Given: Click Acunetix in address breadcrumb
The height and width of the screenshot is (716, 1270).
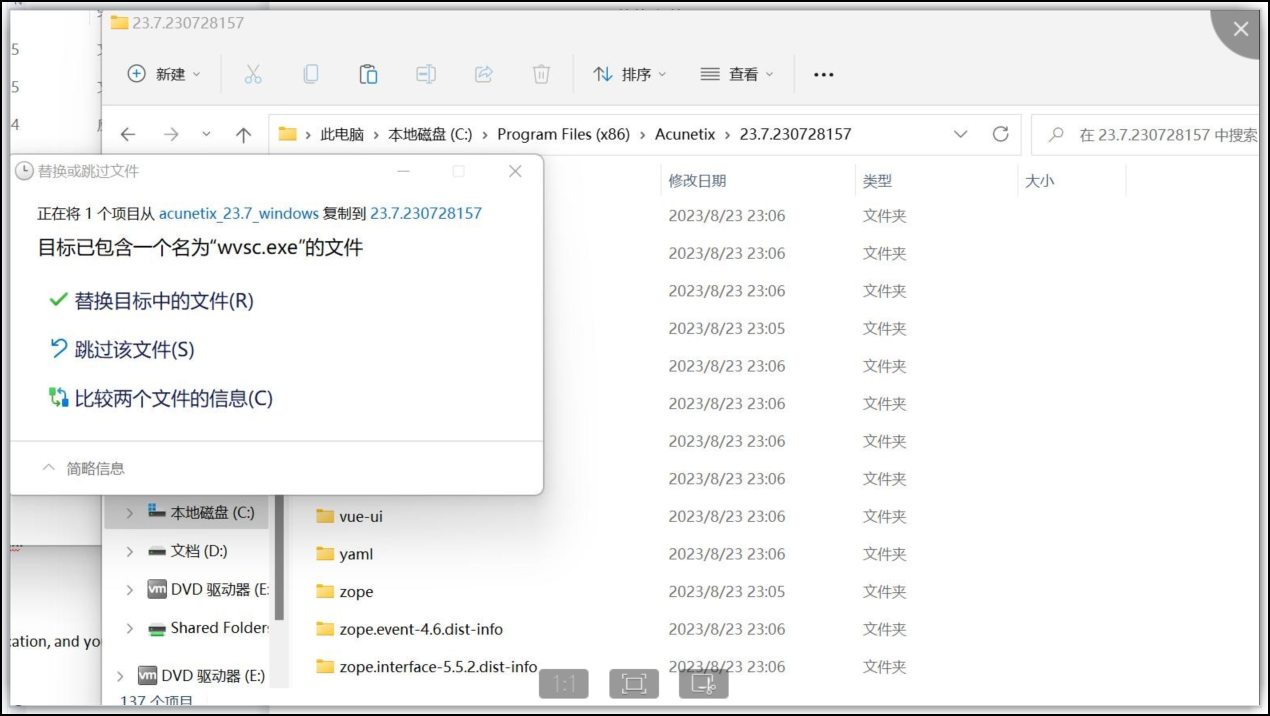Looking at the screenshot, I should point(685,134).
